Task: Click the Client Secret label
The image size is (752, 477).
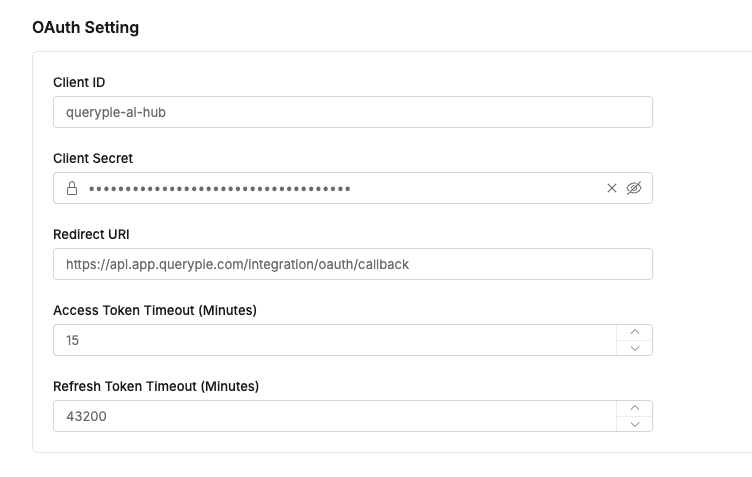Action: [x=93, y=158]
